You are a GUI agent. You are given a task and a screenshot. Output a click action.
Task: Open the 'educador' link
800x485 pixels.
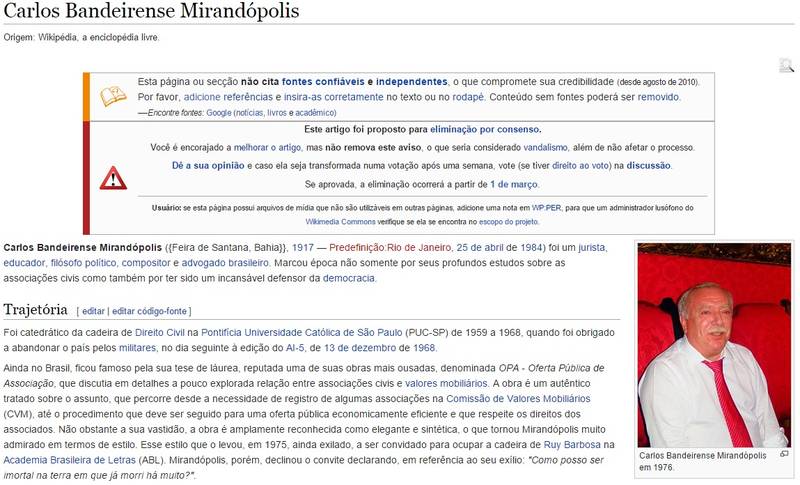pyautogui.click(x=24, y=263)
